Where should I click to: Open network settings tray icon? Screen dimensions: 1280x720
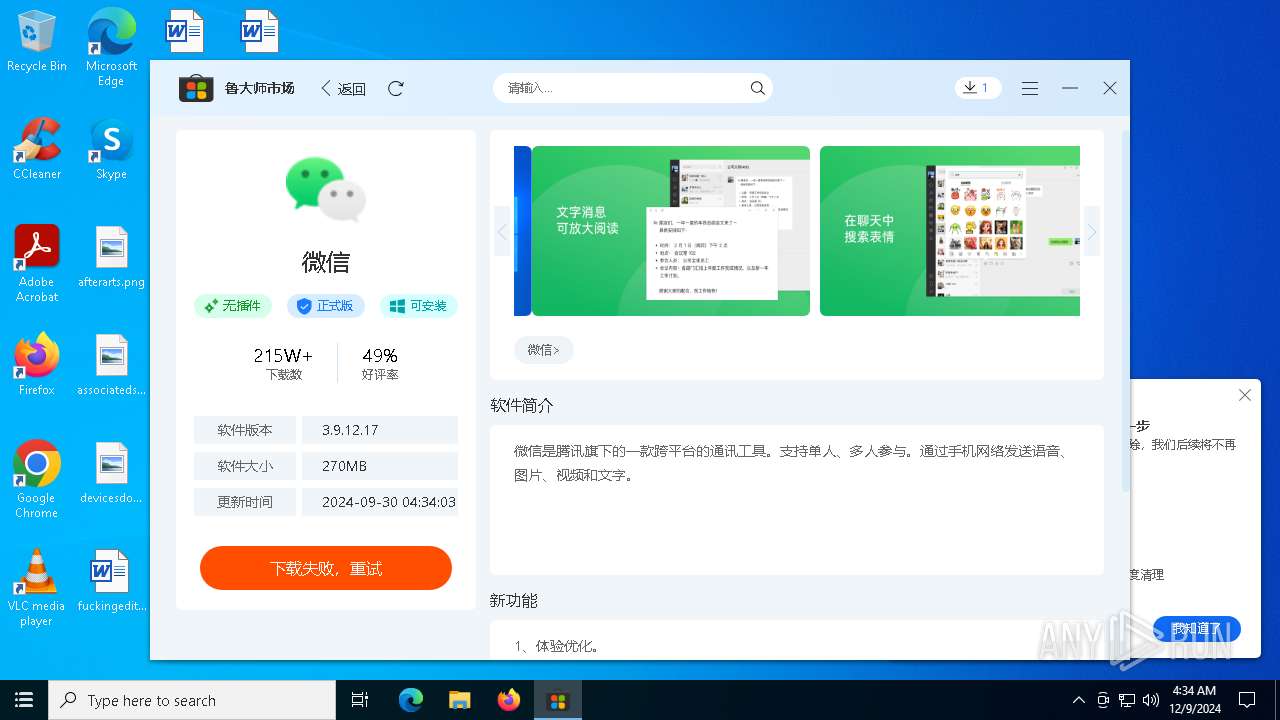(x=1127, y=700)
